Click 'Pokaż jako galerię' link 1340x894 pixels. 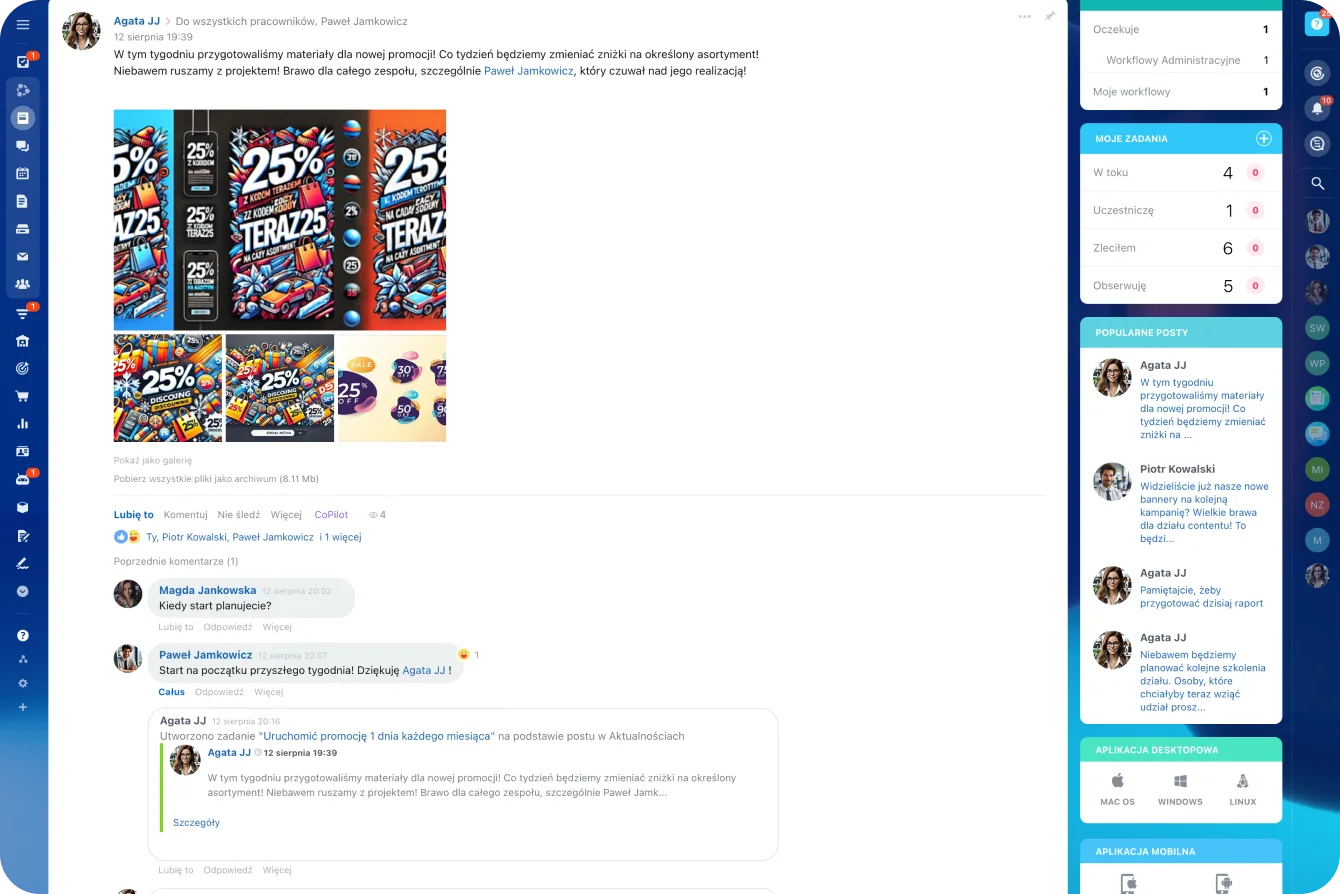point(152,461)
